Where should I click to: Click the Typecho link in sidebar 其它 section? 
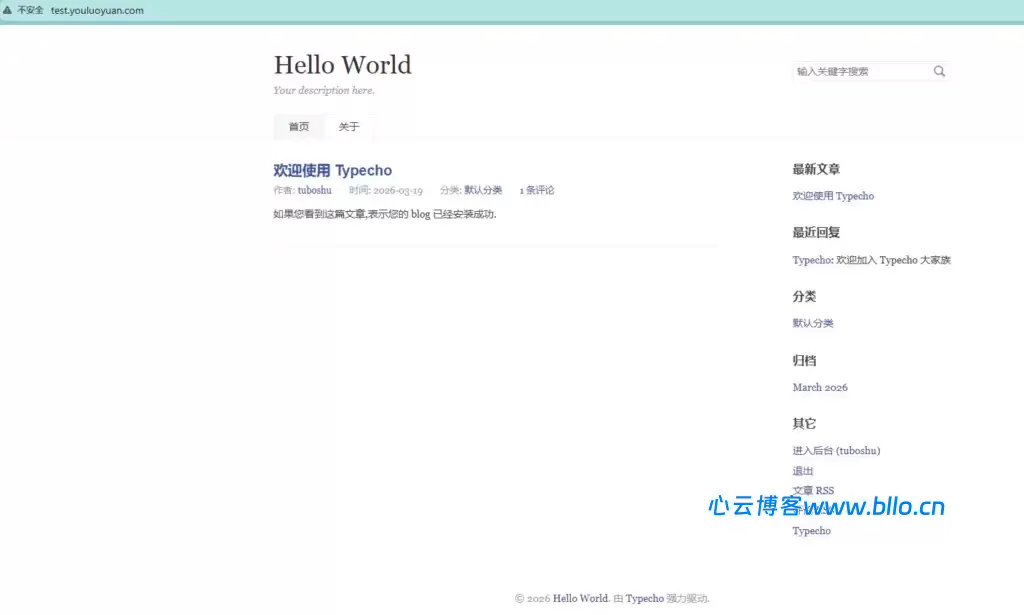811,531
